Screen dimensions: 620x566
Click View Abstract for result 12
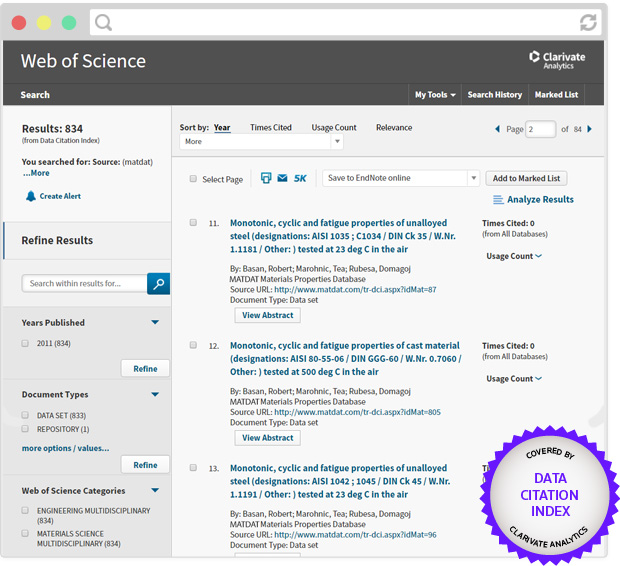tap(267, 438)
